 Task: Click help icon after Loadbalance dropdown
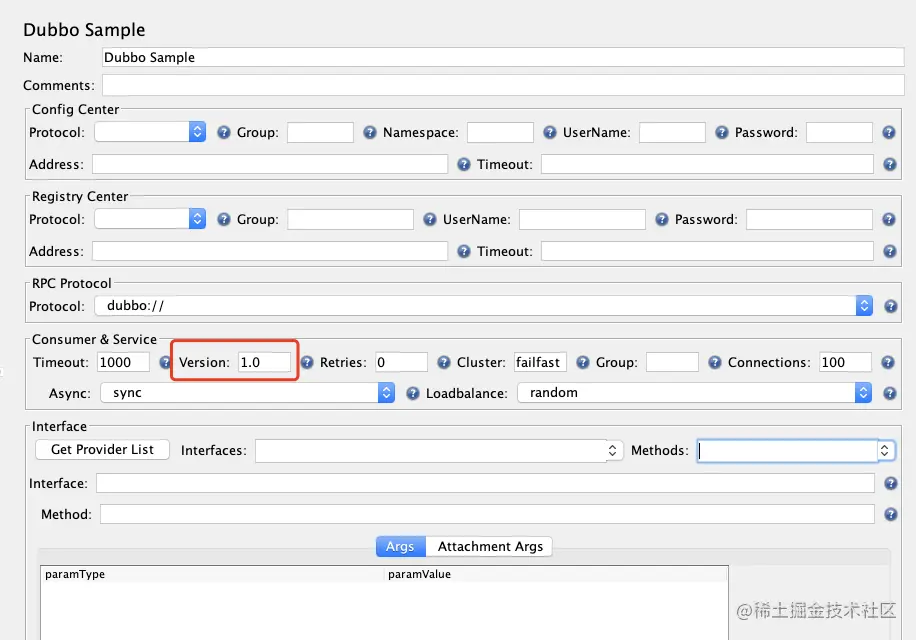[x=890, y=394]
